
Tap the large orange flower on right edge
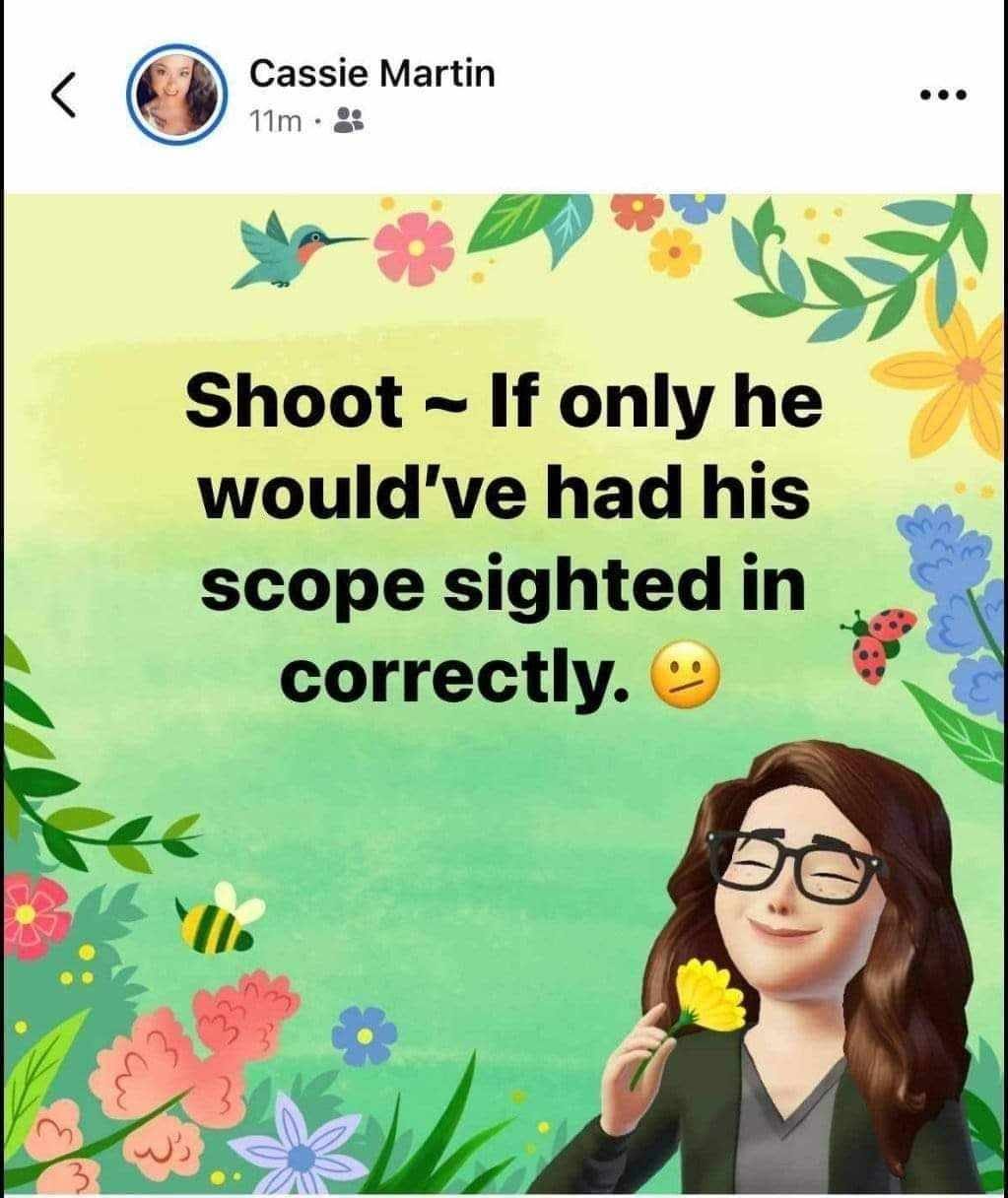[961, 374]
